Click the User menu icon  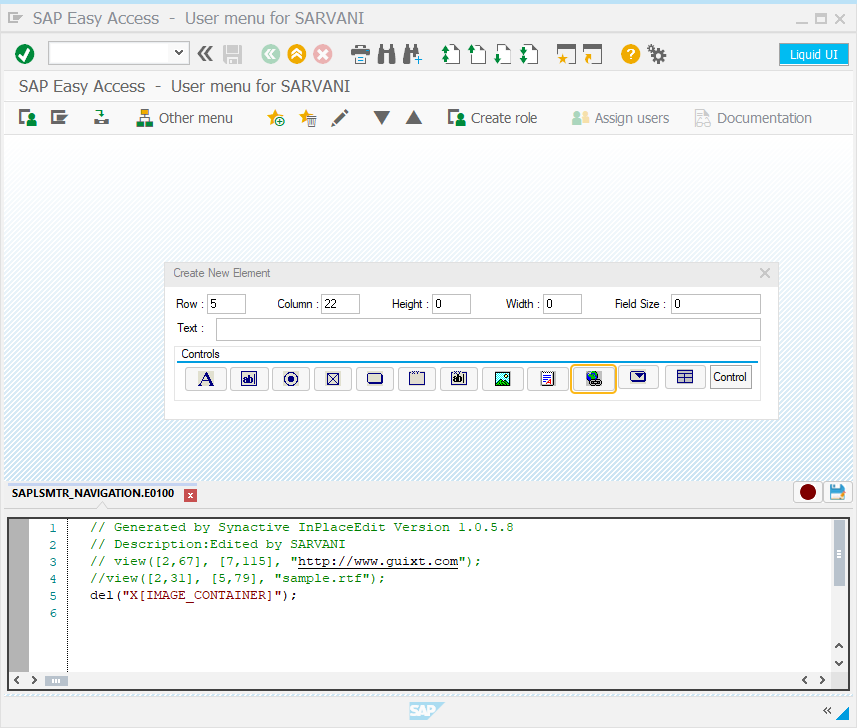28,118
